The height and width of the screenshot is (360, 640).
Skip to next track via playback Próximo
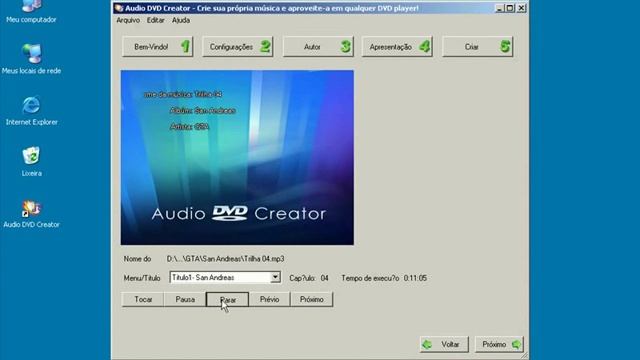[311, 299]
